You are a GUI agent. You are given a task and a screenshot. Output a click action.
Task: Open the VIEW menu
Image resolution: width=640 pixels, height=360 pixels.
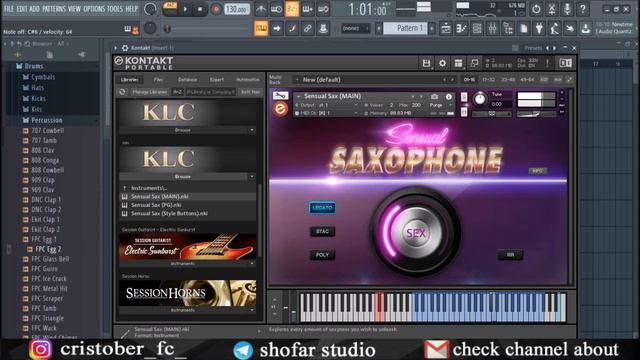click(x=74, y=9)
